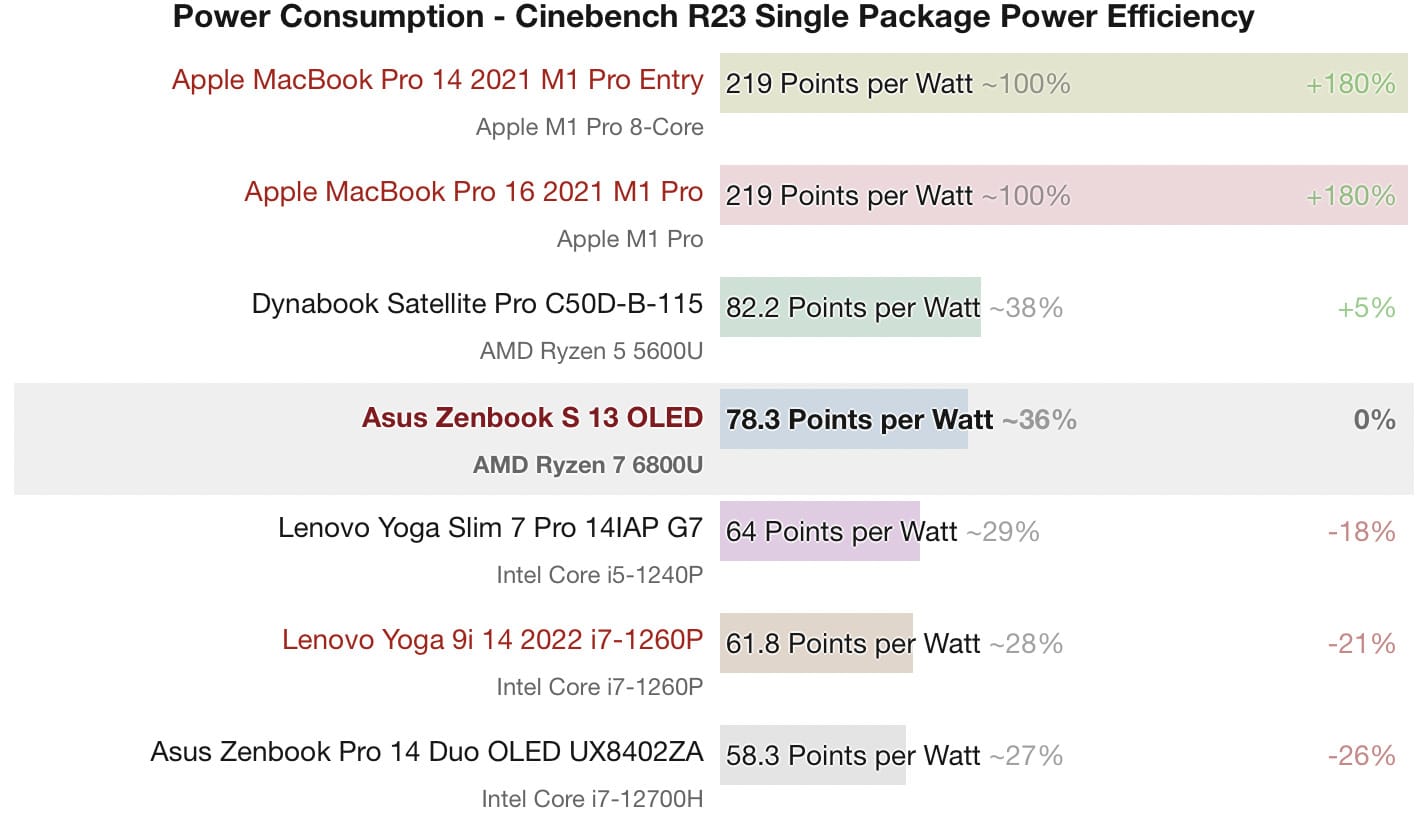This screenshot has width=1423, height=829.
Task: Click the Asus Zenbook Pro 14 Duo OLED UX8402ZA label
Action: pos(427,752)
